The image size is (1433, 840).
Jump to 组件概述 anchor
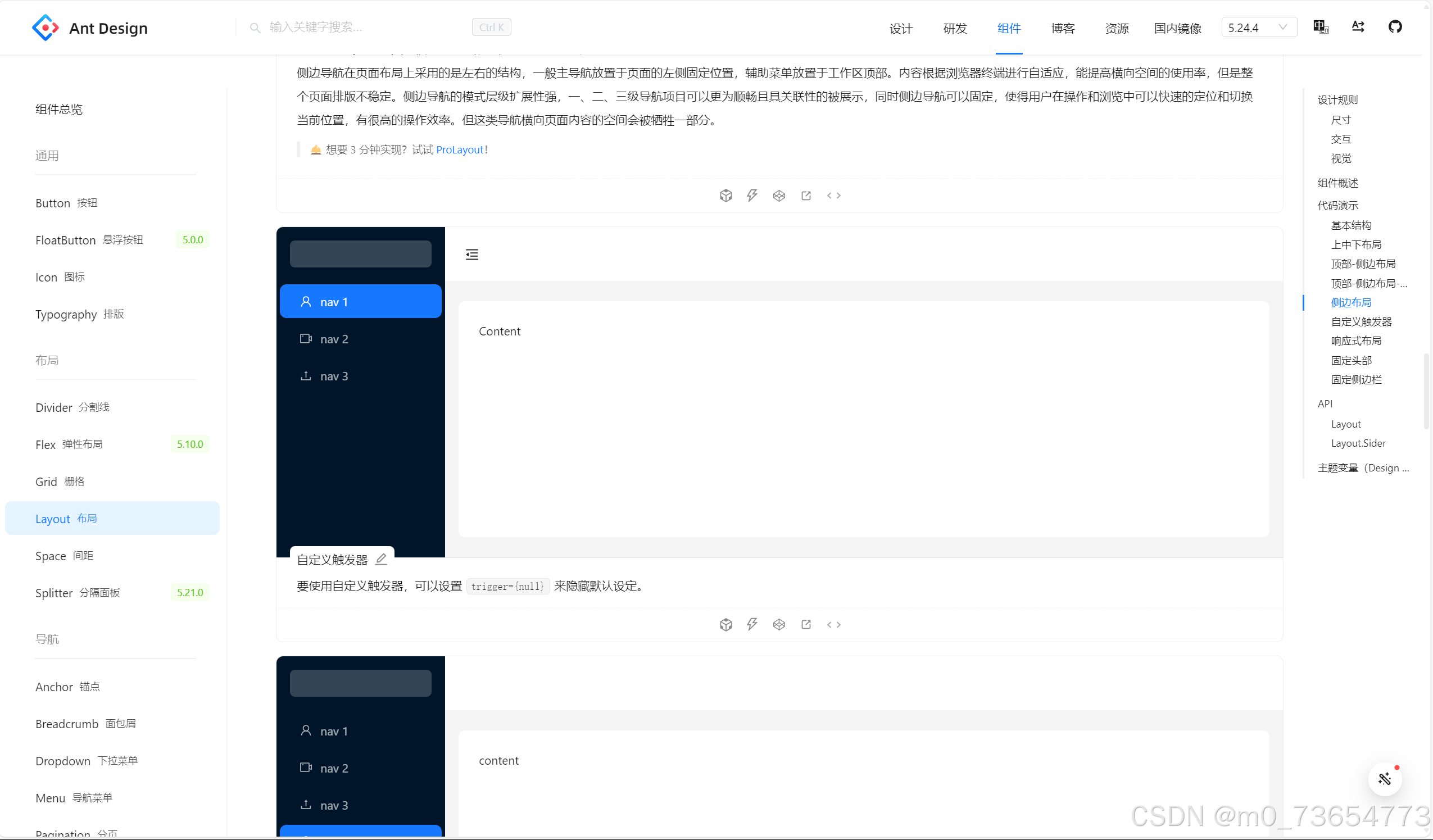(x=1337, y=183)
